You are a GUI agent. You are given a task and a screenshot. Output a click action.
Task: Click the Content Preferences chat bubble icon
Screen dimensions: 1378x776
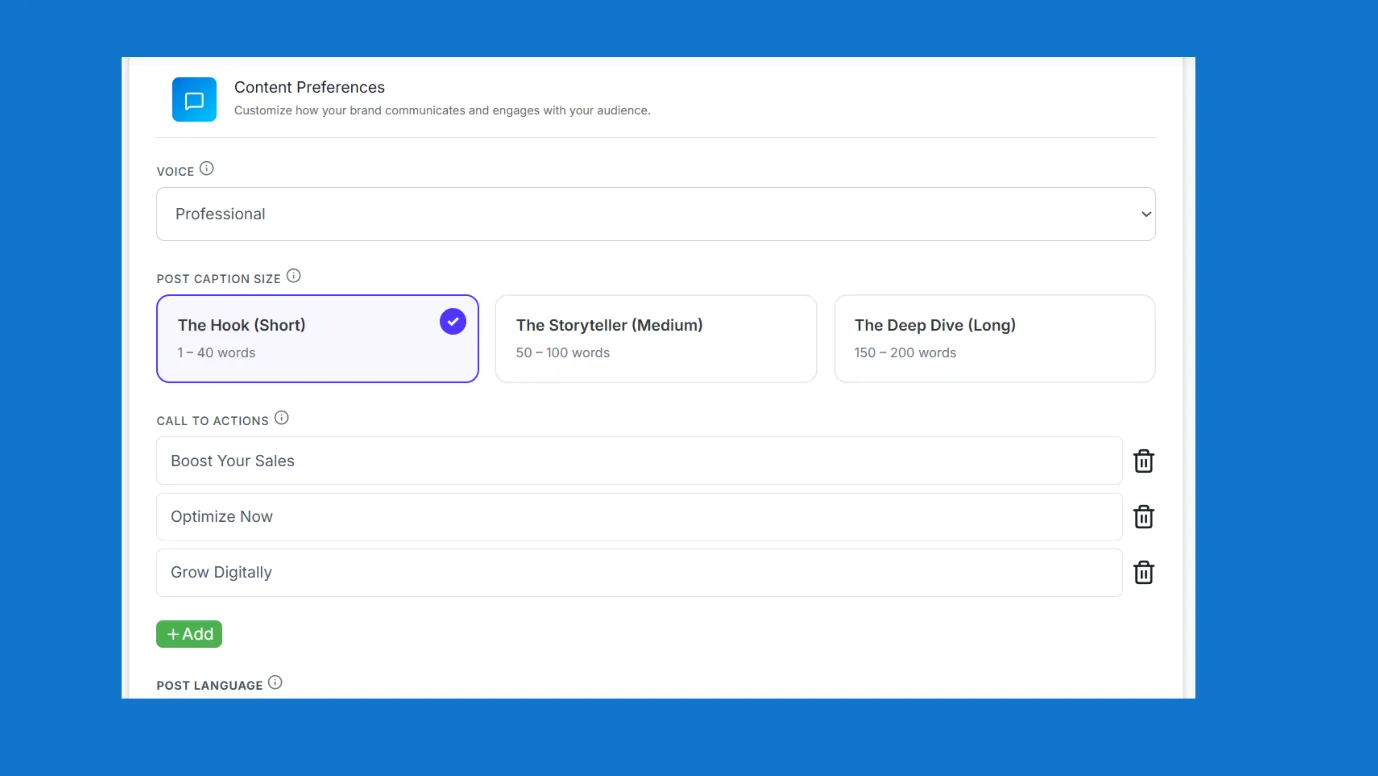click(x=194, y=100)
